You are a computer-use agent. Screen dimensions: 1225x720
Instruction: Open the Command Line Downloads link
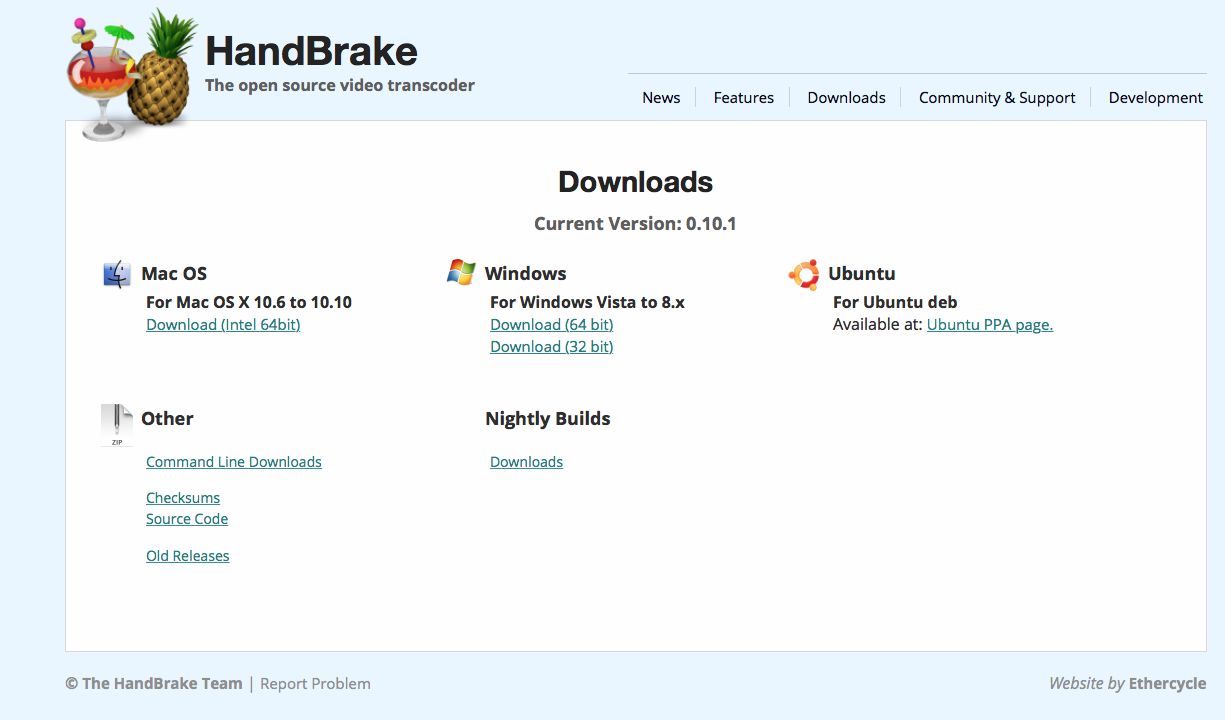(234, 462)
